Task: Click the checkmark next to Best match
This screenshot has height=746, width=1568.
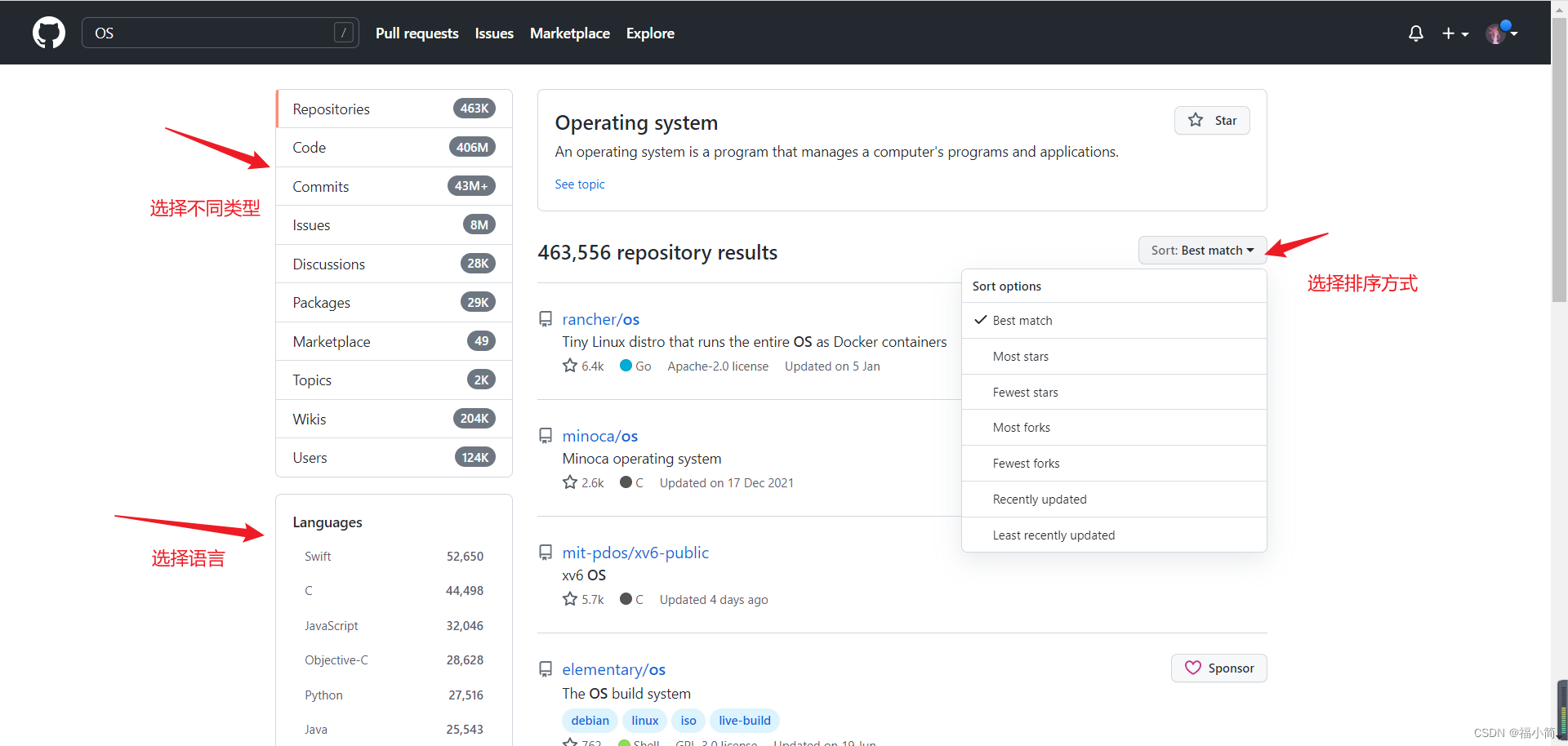Action: pos(981,320)
